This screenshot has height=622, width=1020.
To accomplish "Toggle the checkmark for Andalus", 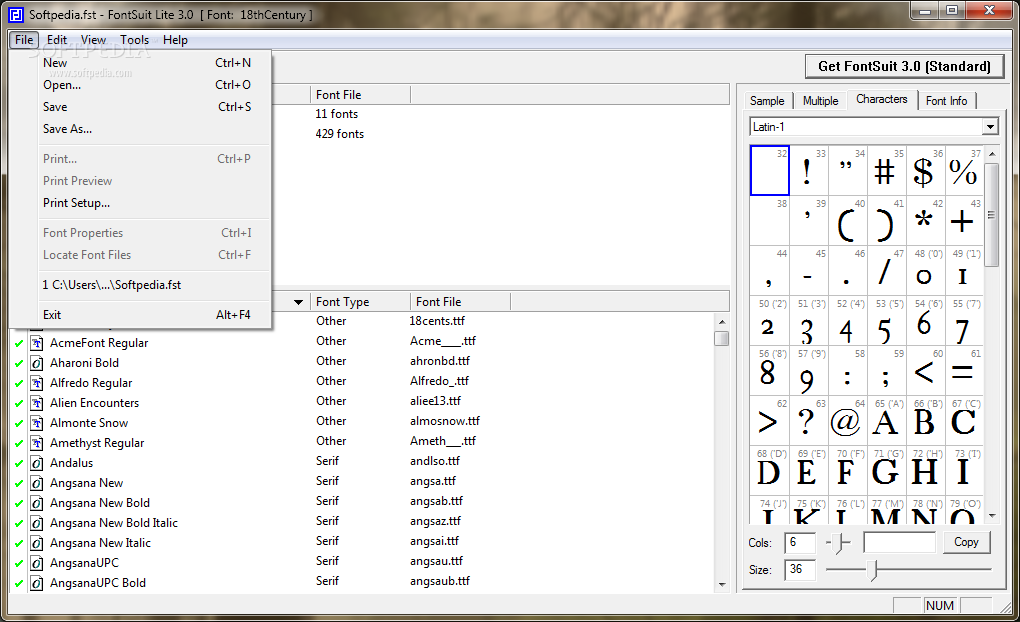I will pyautogui.click(x=19, y=464).
